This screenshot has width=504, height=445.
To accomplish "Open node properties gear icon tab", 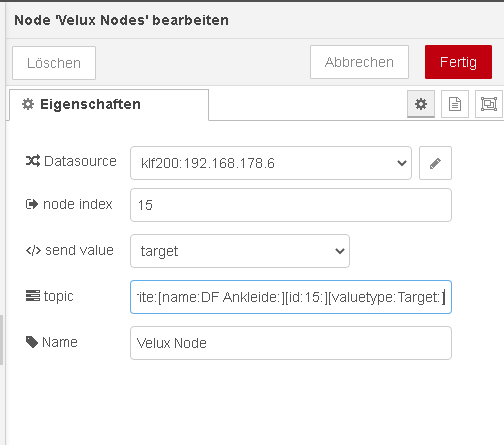I will (421, 104).
